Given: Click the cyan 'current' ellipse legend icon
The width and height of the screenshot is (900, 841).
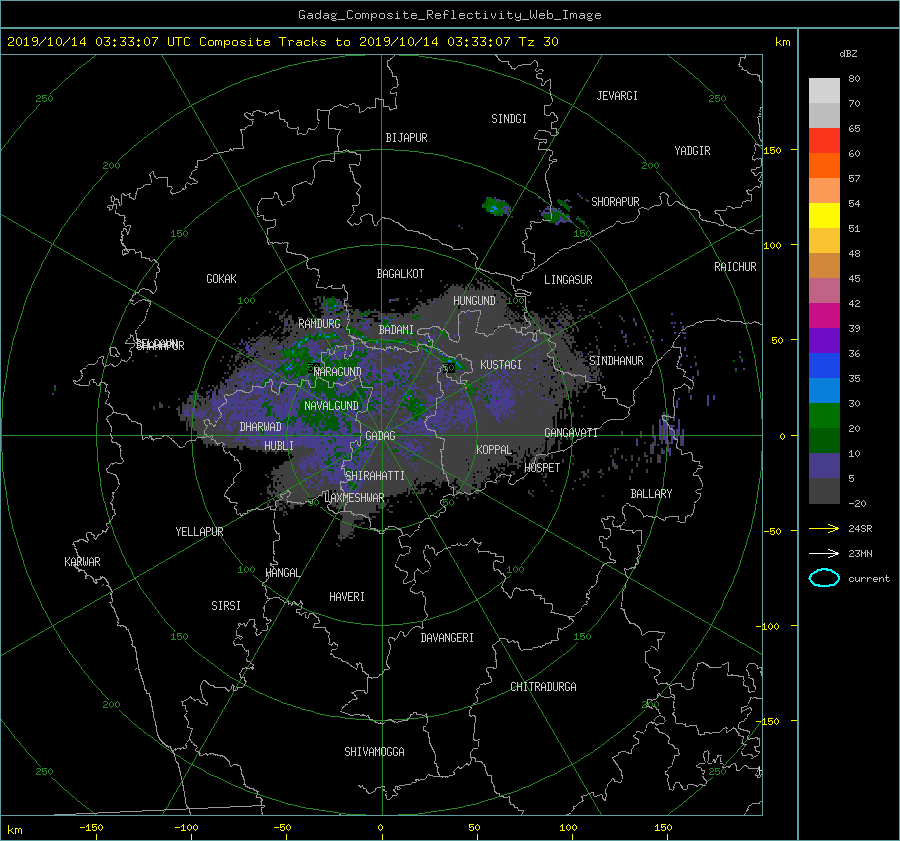Looking at the screenshot, I should [824, 578].
